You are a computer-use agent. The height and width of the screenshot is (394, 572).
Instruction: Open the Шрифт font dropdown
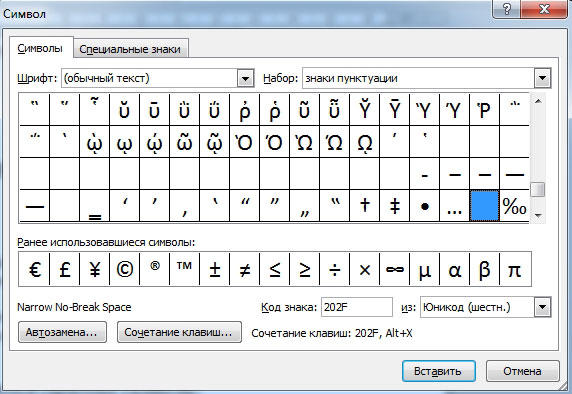(246, 78)
